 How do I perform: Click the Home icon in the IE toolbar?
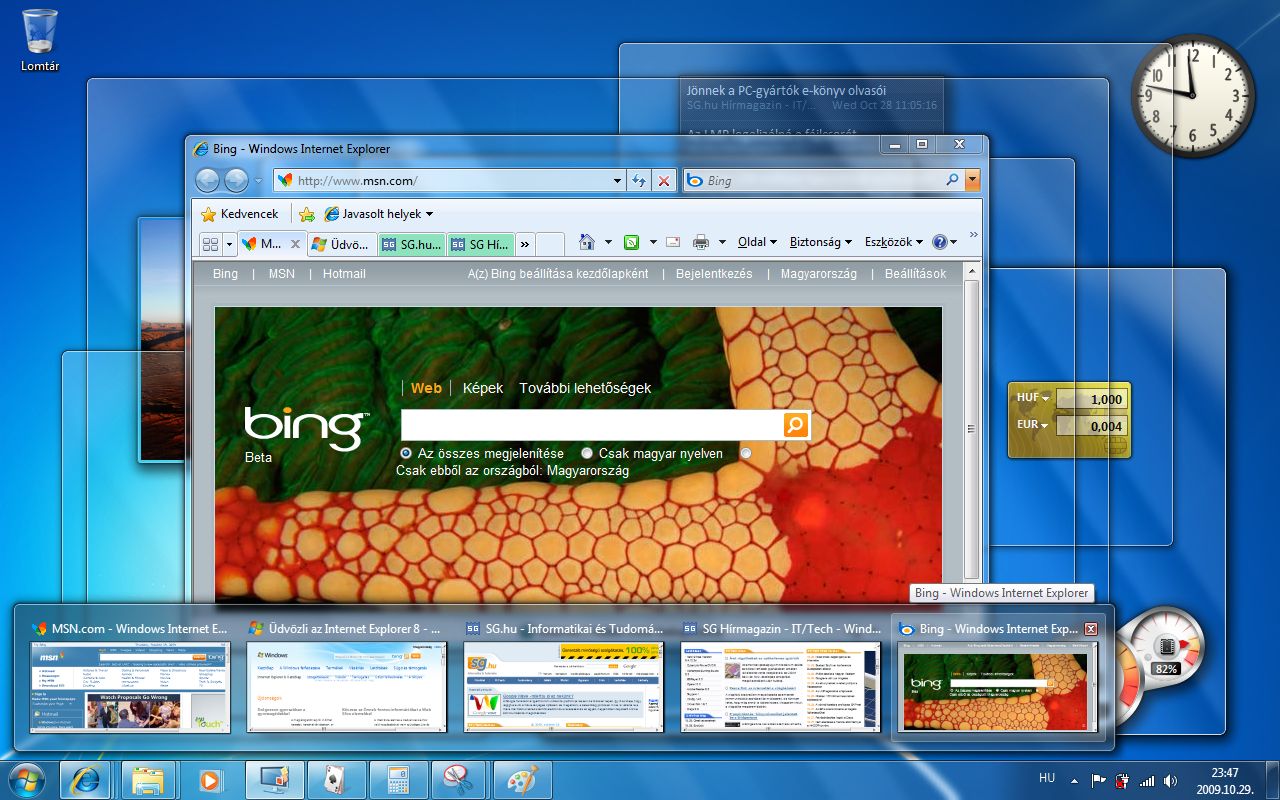tap(587, 242)
